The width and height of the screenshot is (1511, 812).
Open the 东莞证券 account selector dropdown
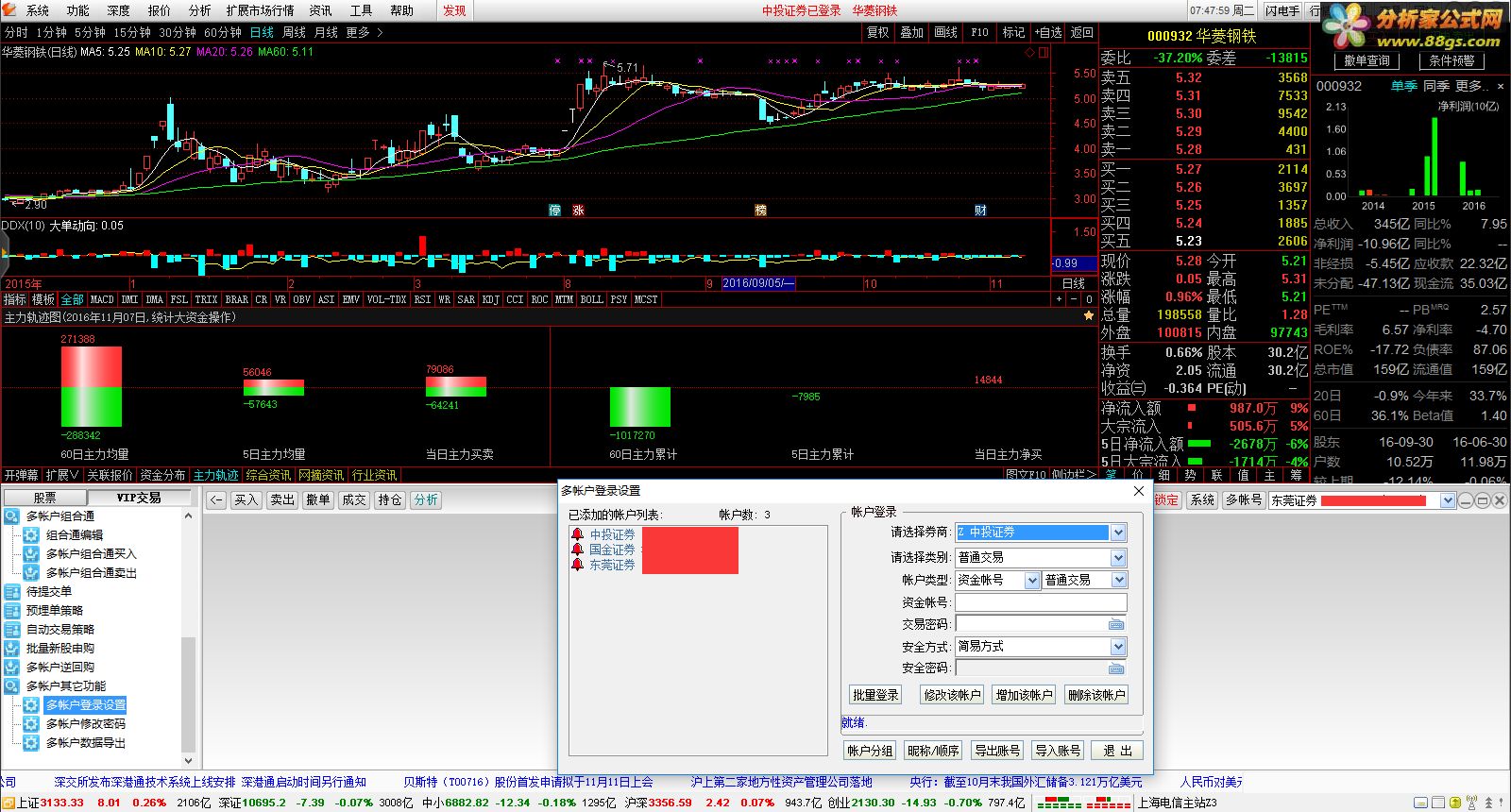1448,500
